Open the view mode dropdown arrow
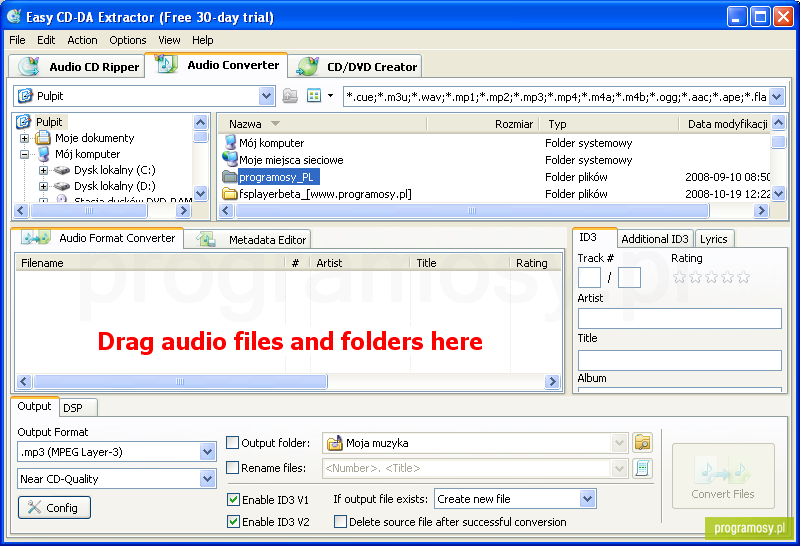 pyautogui.click(x=331, y=96)
